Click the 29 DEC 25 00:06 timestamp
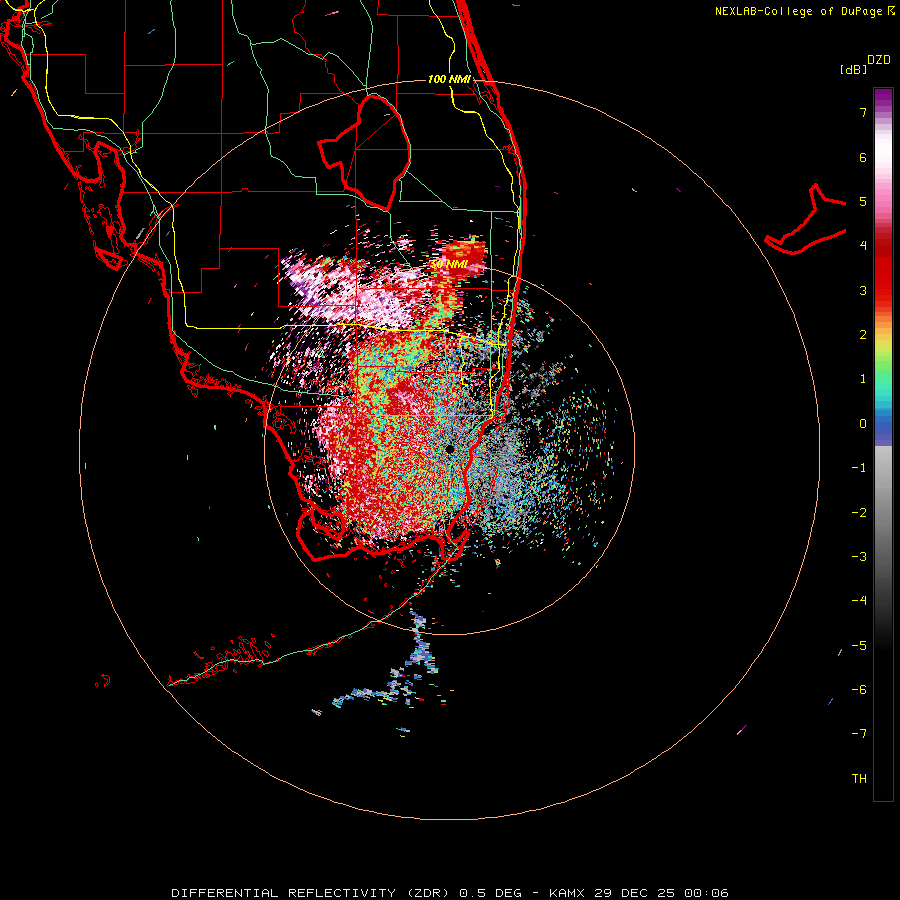 coord(660,893)
